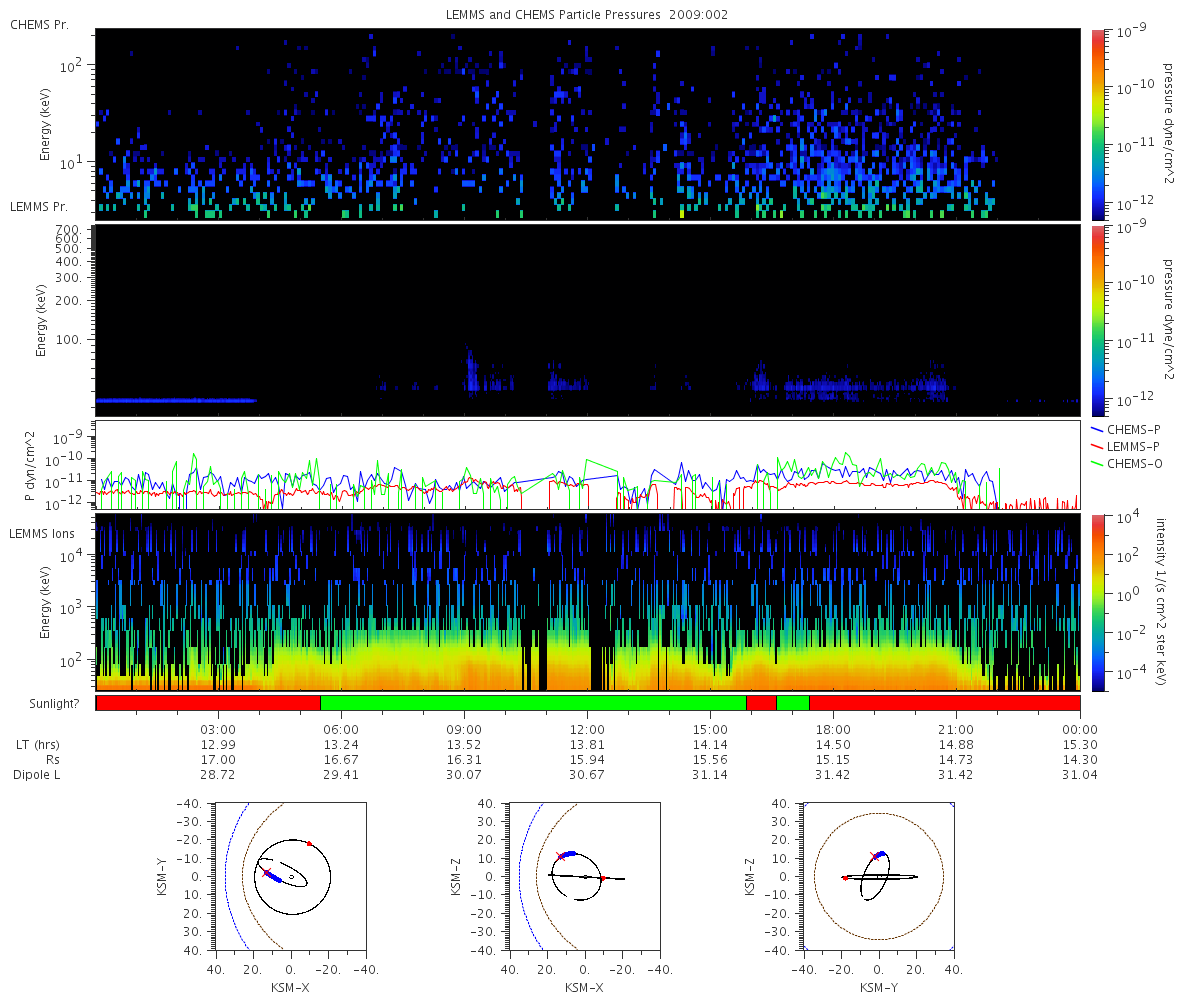Viewport: 1200px width, 1000px height.
Task: Click the KSM-X versus KSM-Z orbit plot
Action: pos(584,876)
